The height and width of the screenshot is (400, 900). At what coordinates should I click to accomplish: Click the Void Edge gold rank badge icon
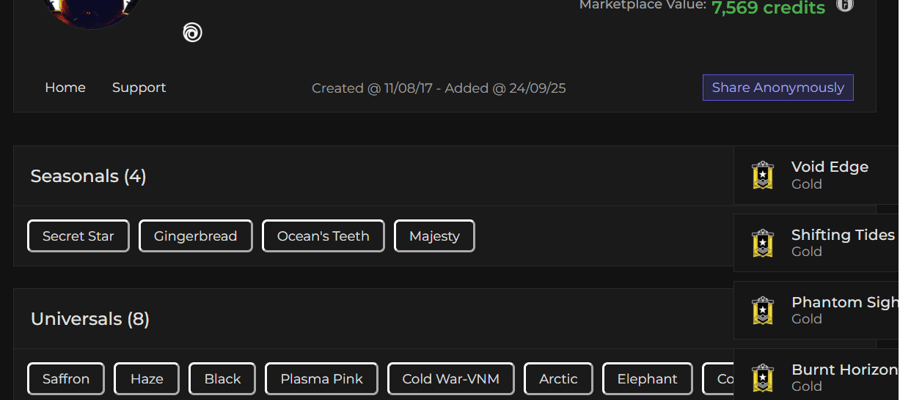pos(762,175)
